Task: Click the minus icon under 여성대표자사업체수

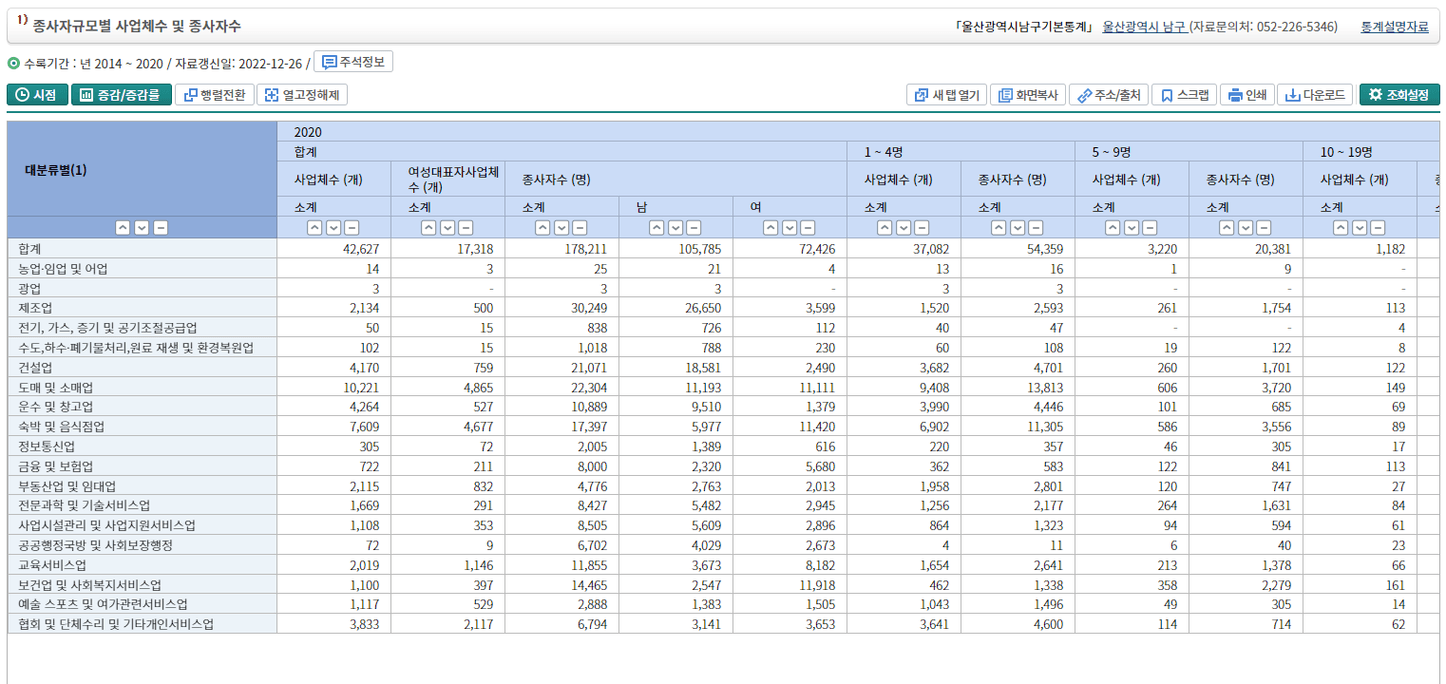Action: (x=466, y=228)
